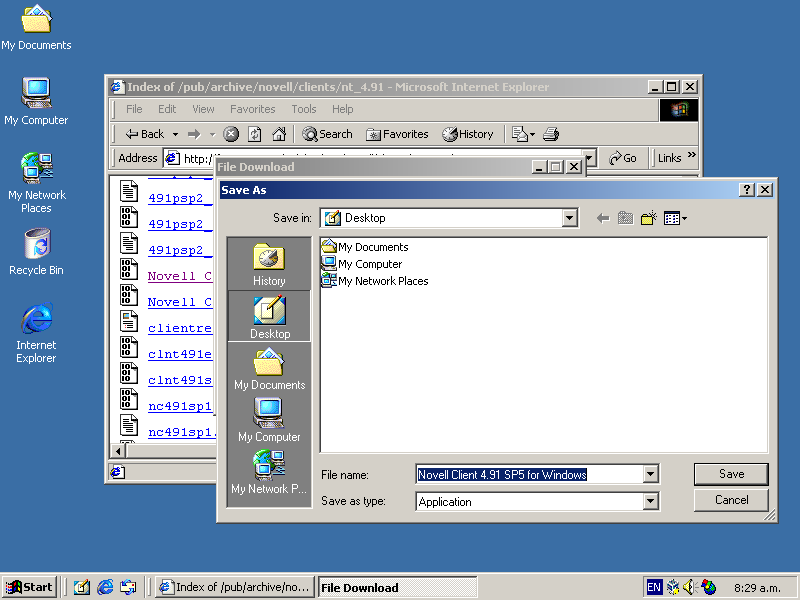Expand the Links toolbar chevron
This screenshot has width=800, height=600.
click(x=691, y=155)
